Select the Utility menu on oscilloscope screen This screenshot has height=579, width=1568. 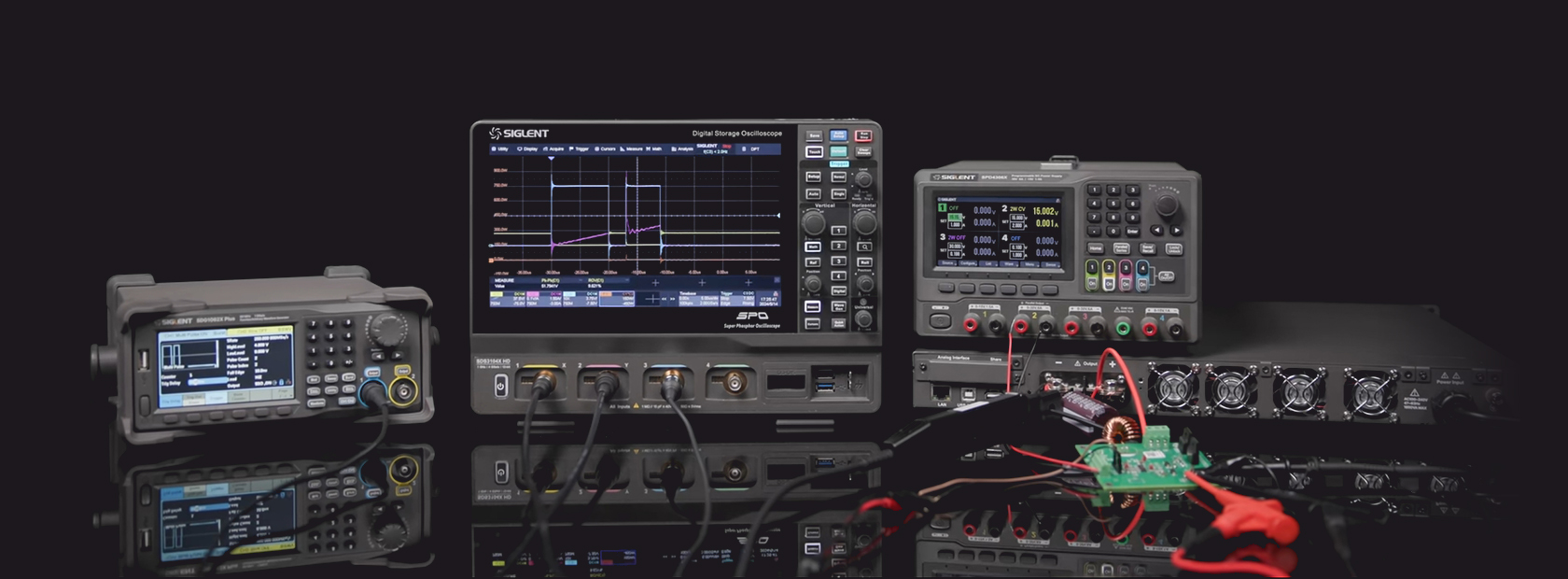(x=500, y=148)
